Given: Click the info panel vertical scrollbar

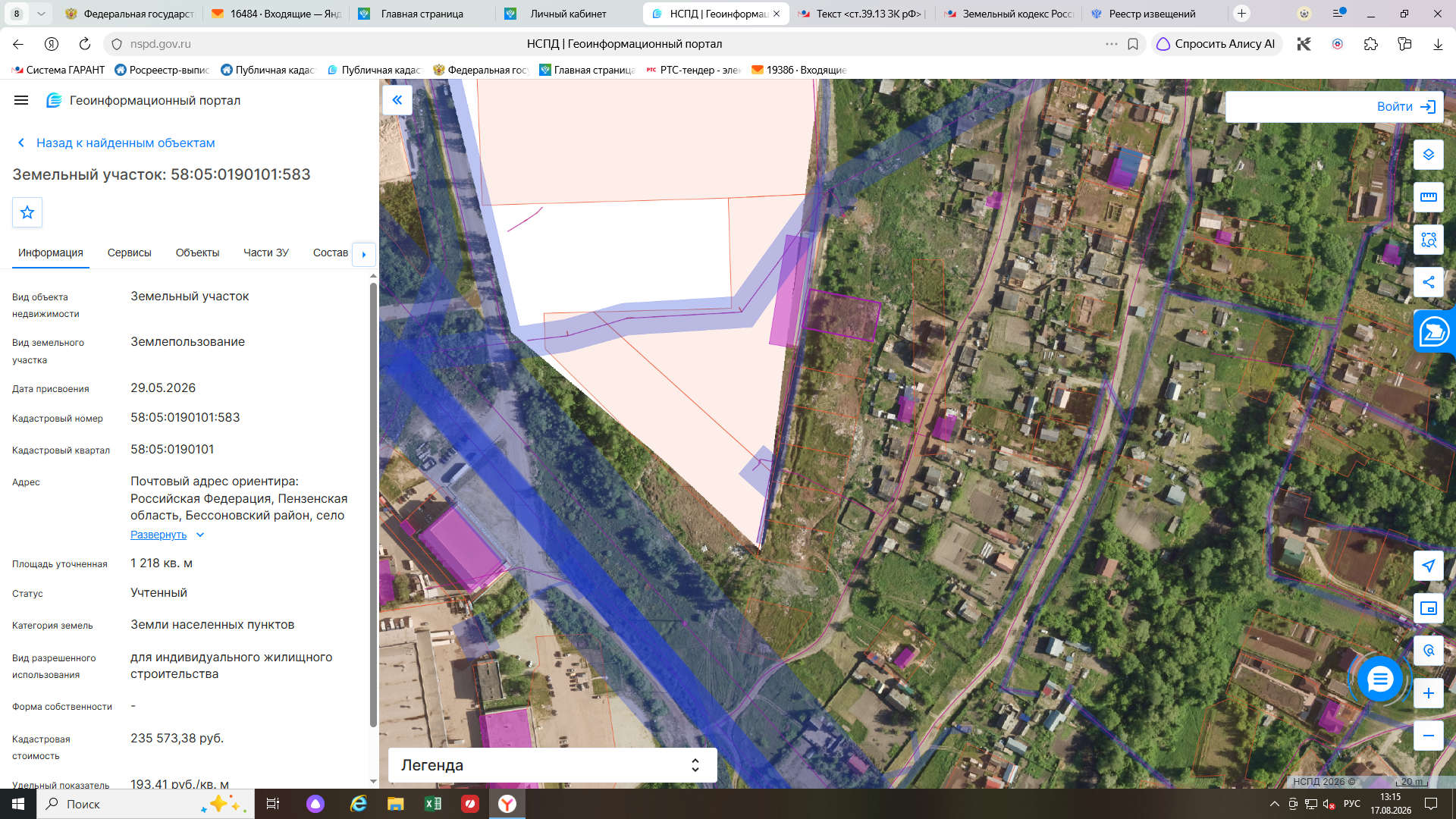Looking at the screenshot, I should pyautogui.click(x=372, y=504).
